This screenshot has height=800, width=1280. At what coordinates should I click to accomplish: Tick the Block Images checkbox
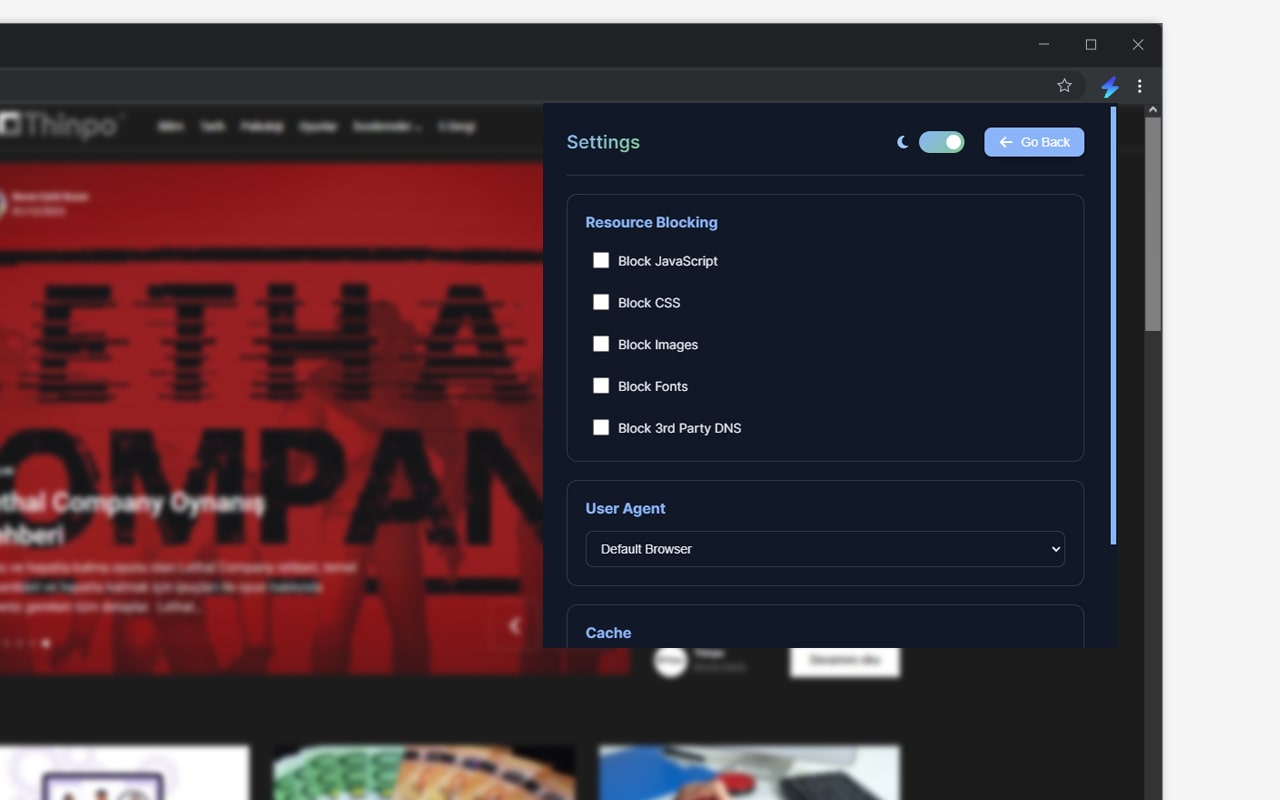point(601,344)
